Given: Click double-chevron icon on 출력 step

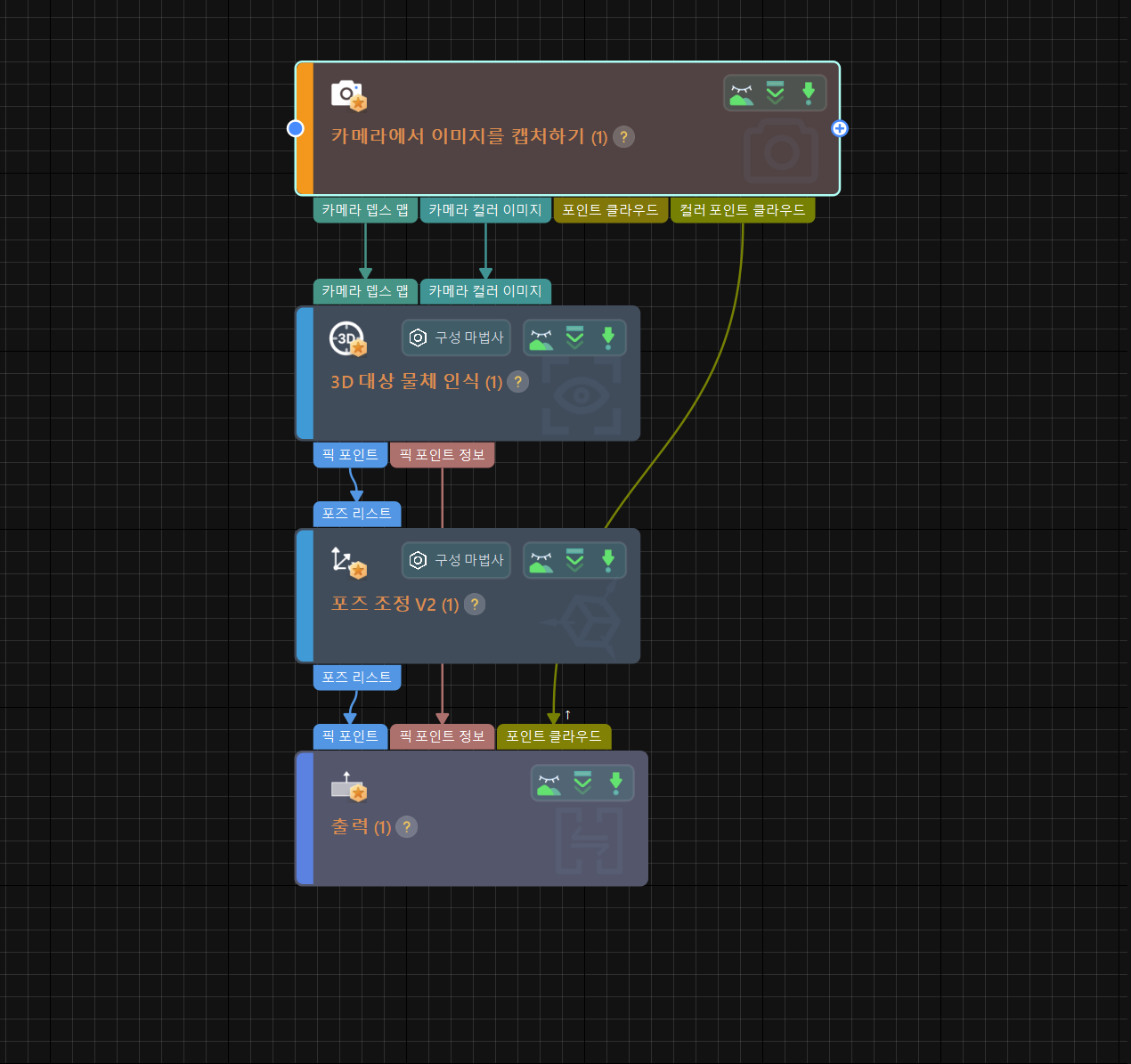Looking at the screenshot, I should pyautogui.click(x=582, y=783).
